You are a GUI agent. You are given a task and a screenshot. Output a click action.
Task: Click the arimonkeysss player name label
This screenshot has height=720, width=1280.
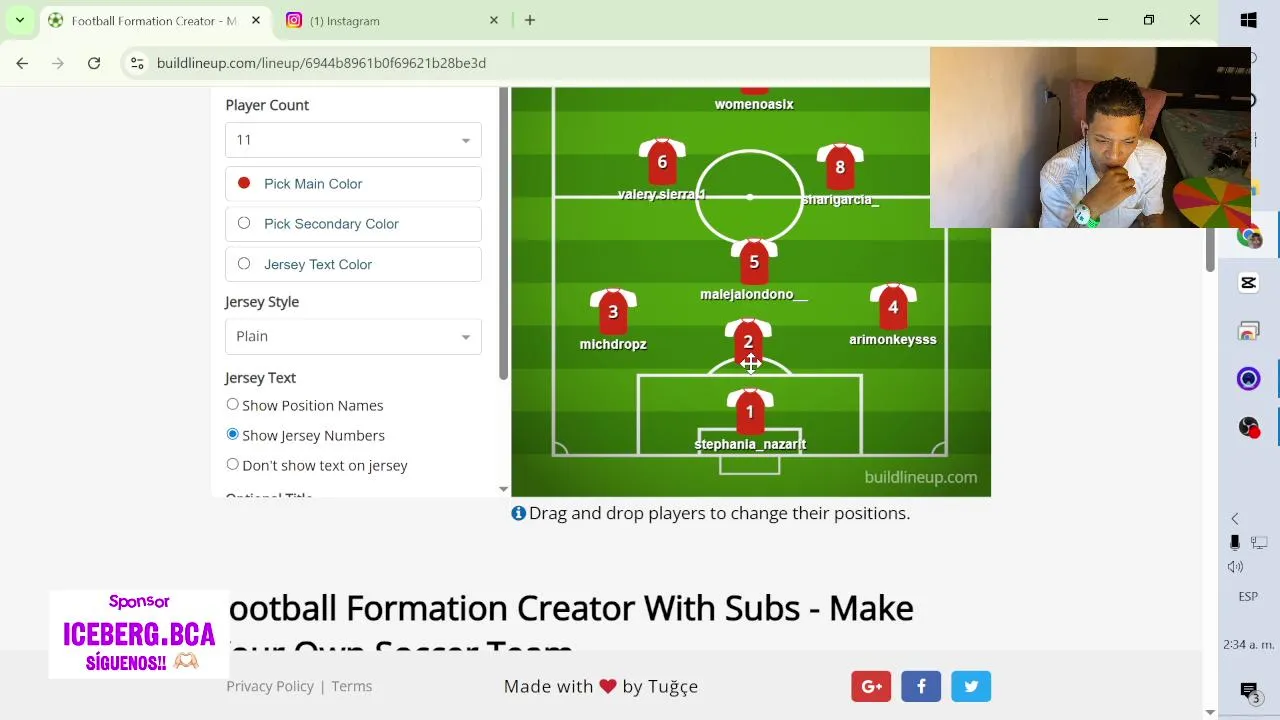point(893,339)
